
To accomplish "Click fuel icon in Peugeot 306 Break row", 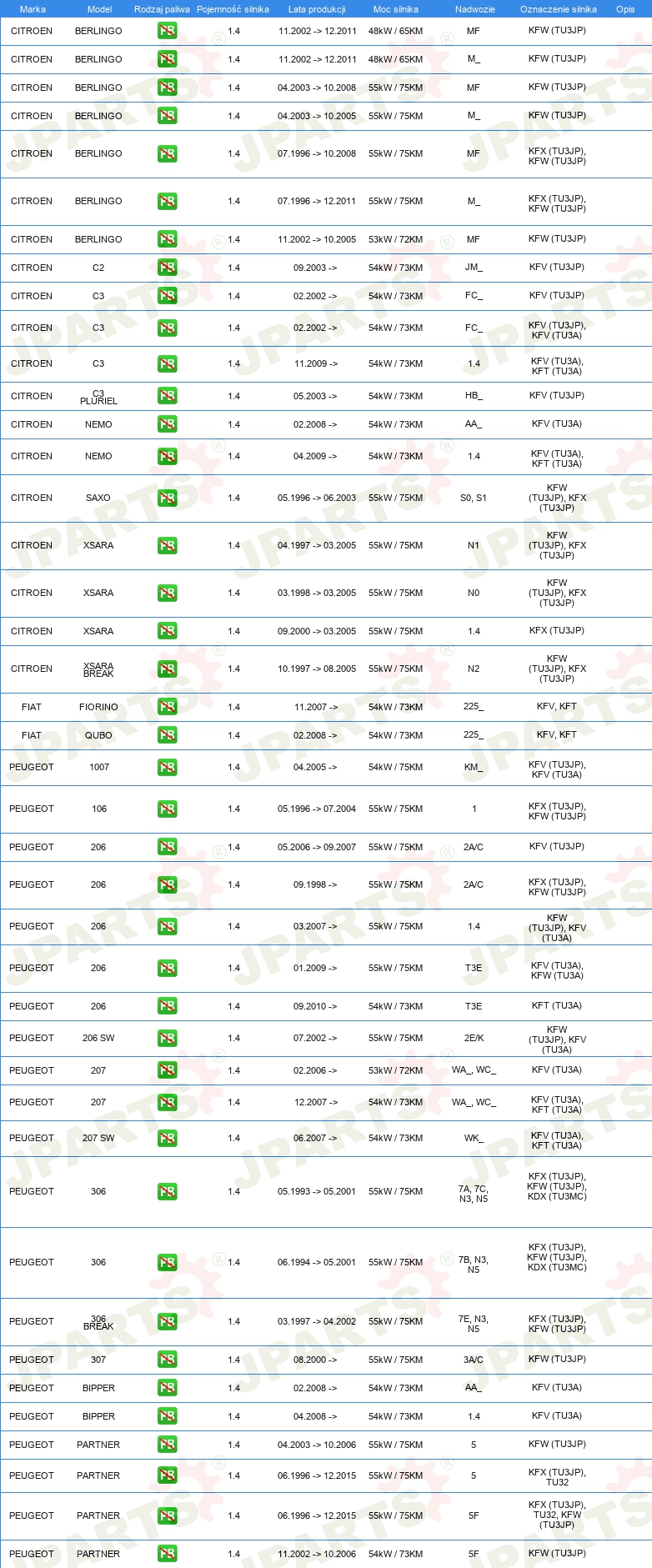I will (168, 1321).
